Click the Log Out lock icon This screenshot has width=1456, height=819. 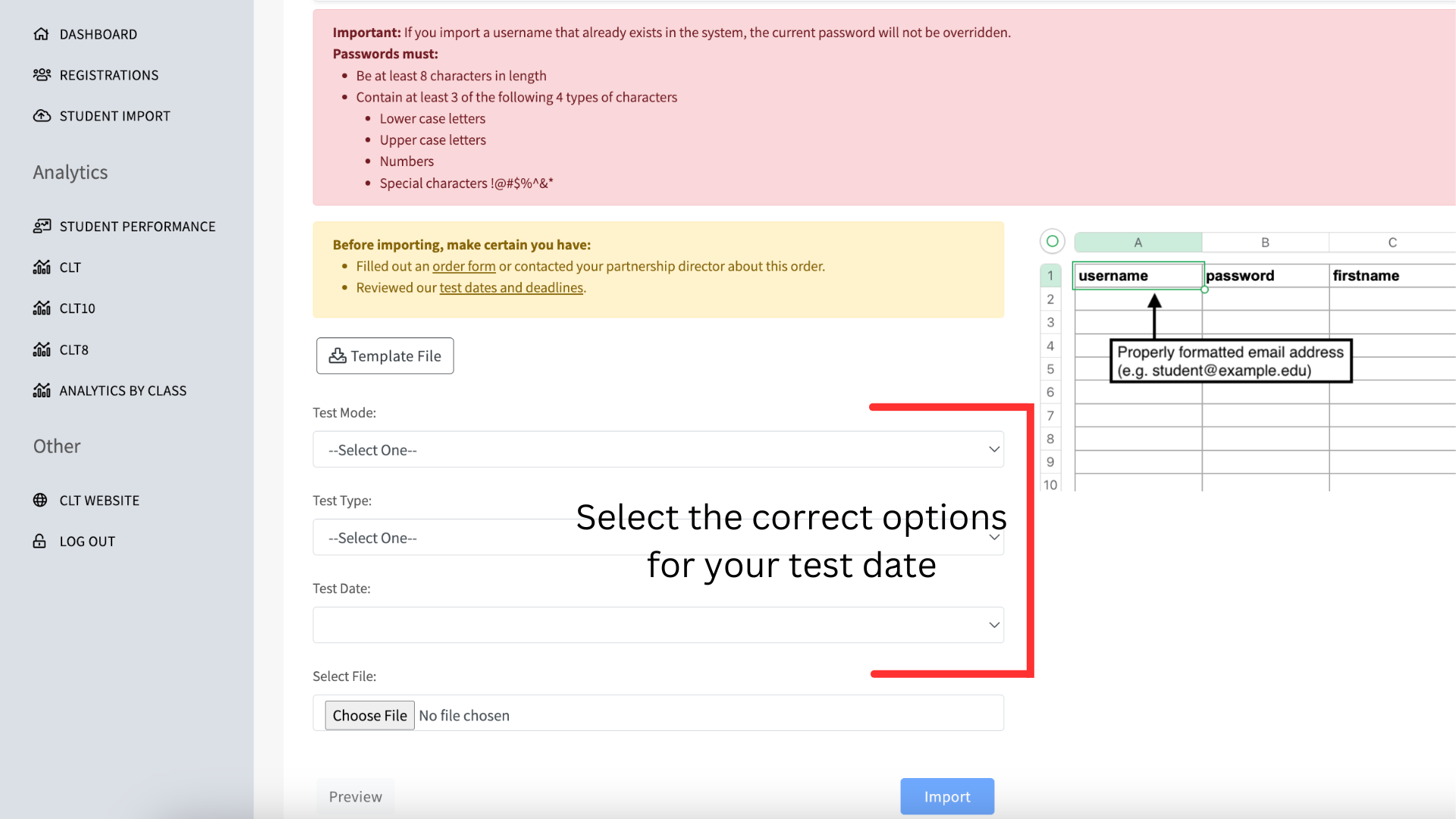[39, 541]
